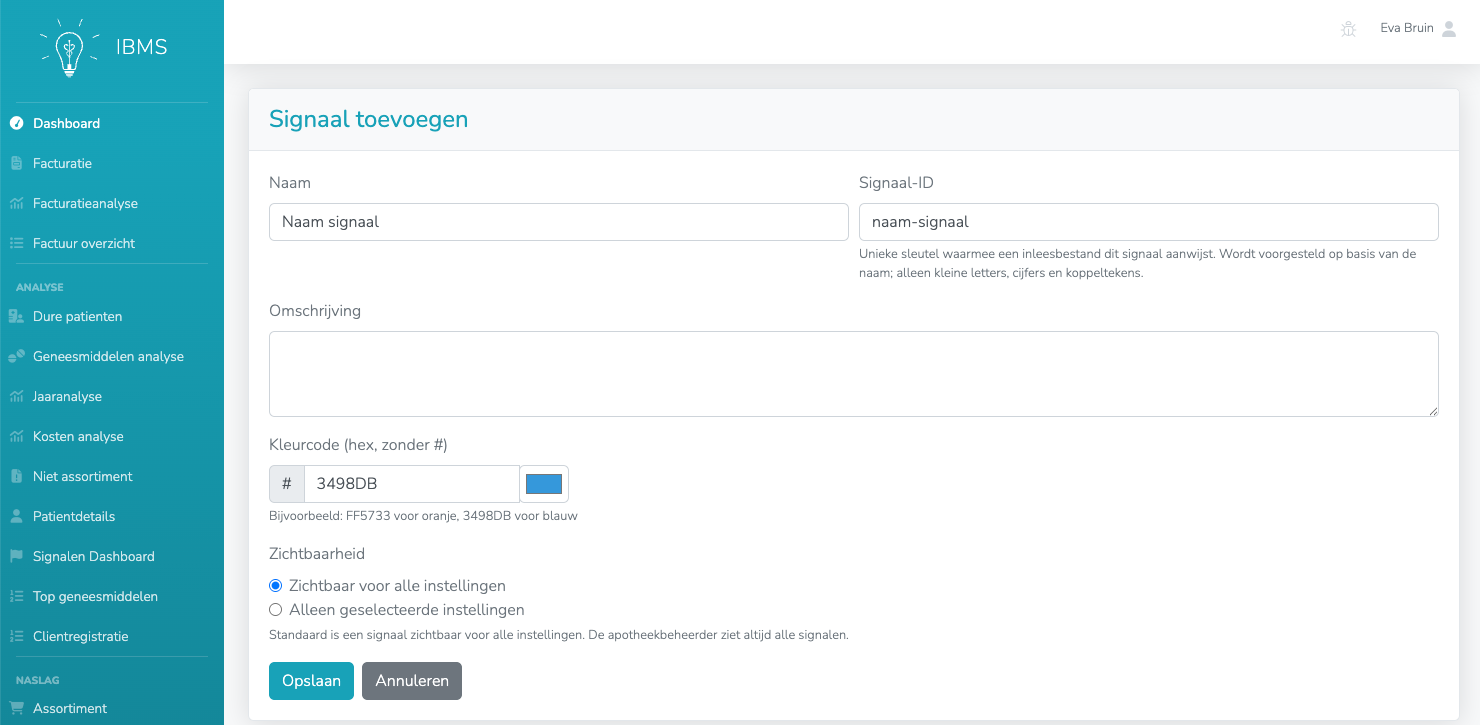Click the Assortiment shopping cart icon
The image size is (1480, 725).
pos(16,709)
